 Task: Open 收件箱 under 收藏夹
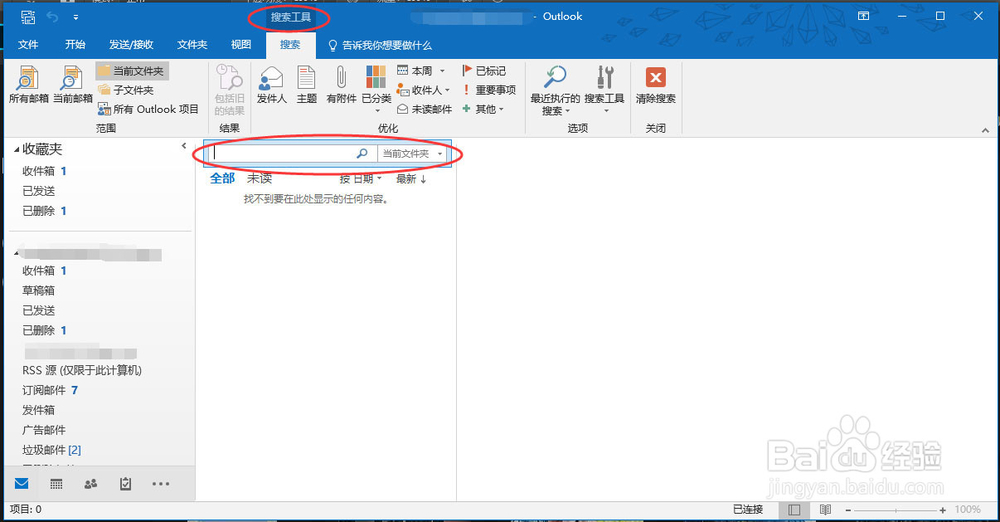click(38, 171)
